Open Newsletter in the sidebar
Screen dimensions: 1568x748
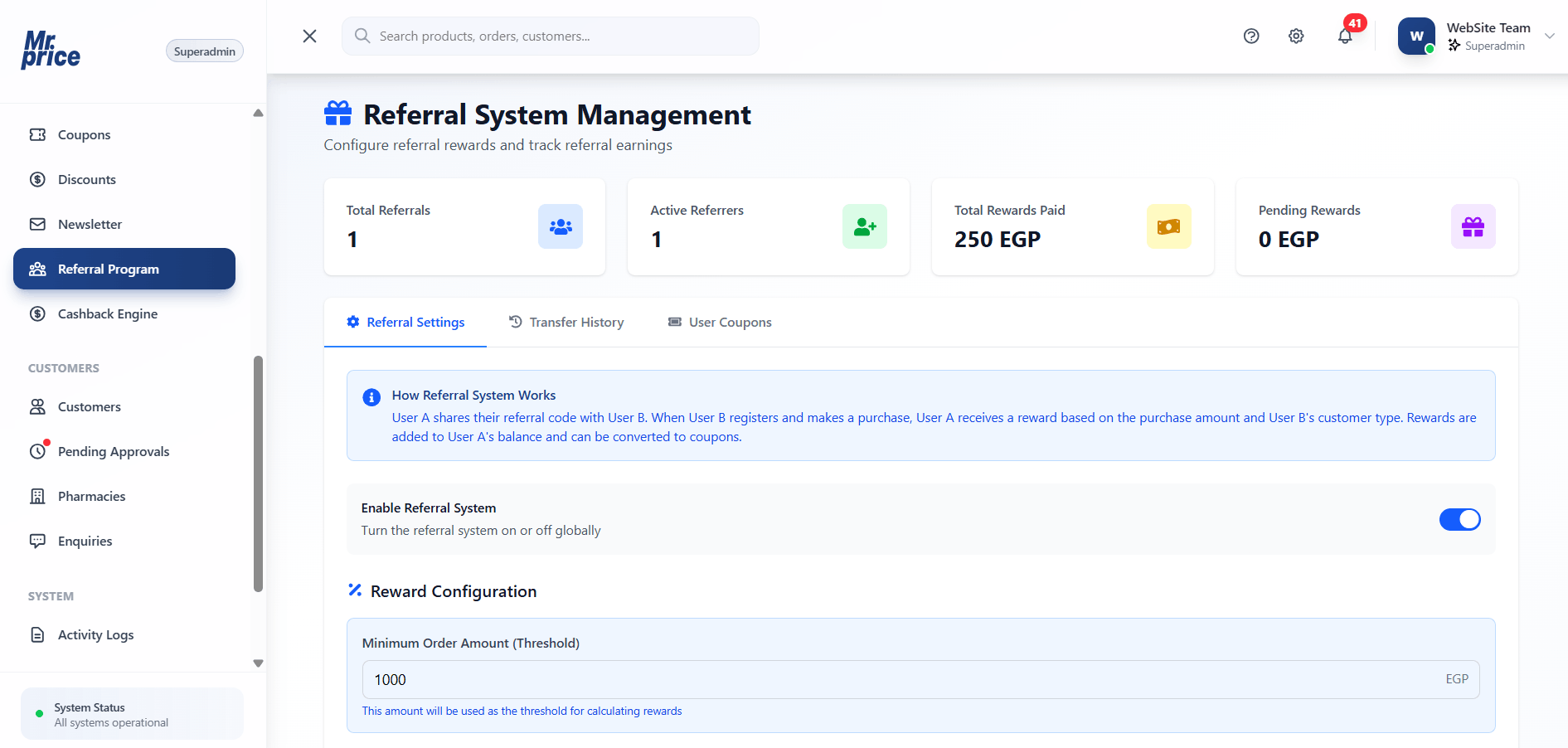click(124, 224)
